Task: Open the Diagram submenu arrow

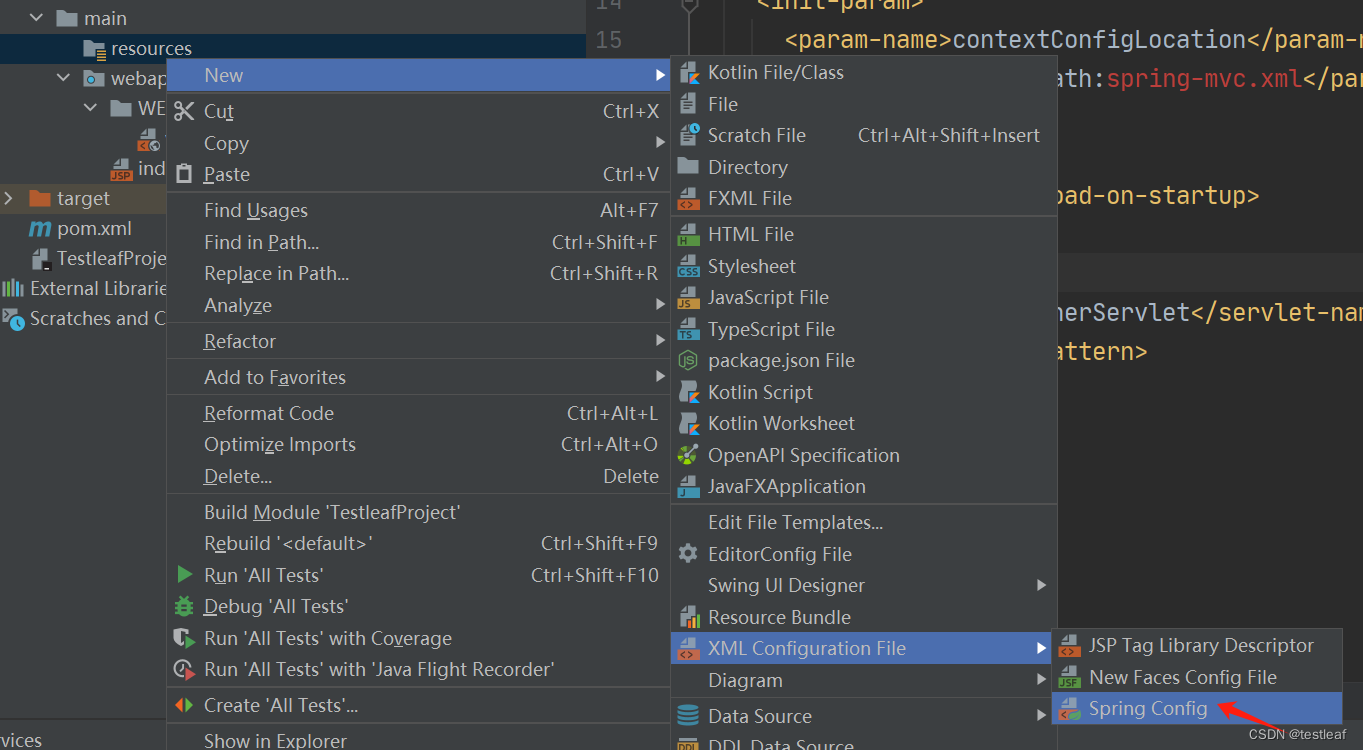Action: click(1041, 680)
